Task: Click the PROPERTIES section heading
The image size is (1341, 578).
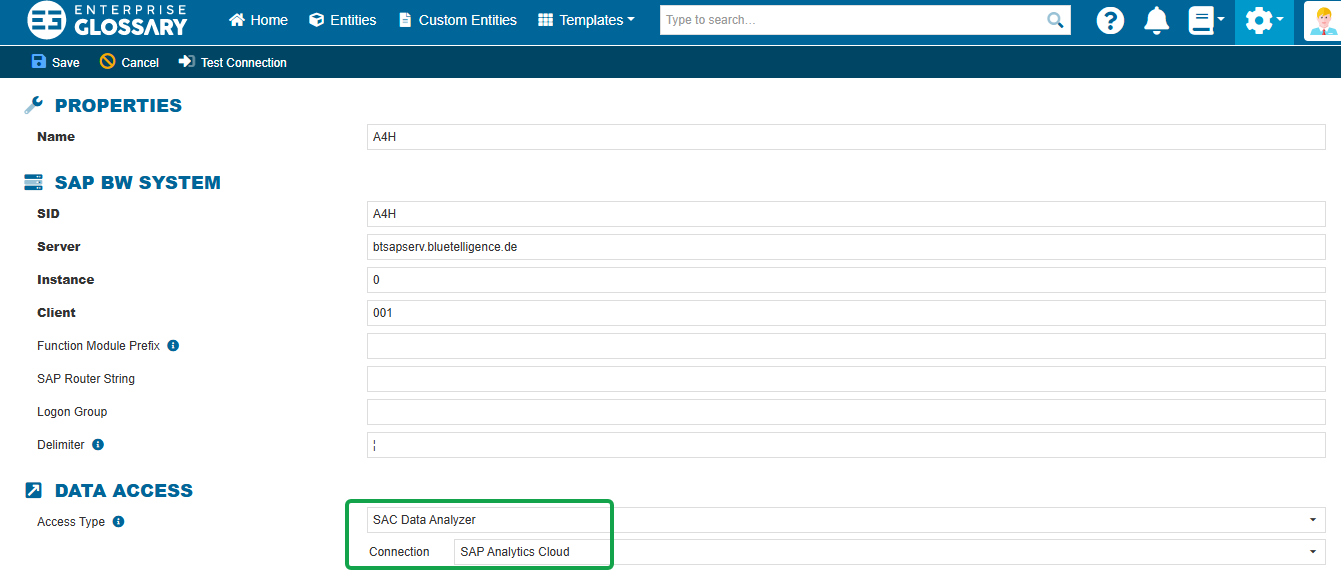Action: (x=118, y=105)
